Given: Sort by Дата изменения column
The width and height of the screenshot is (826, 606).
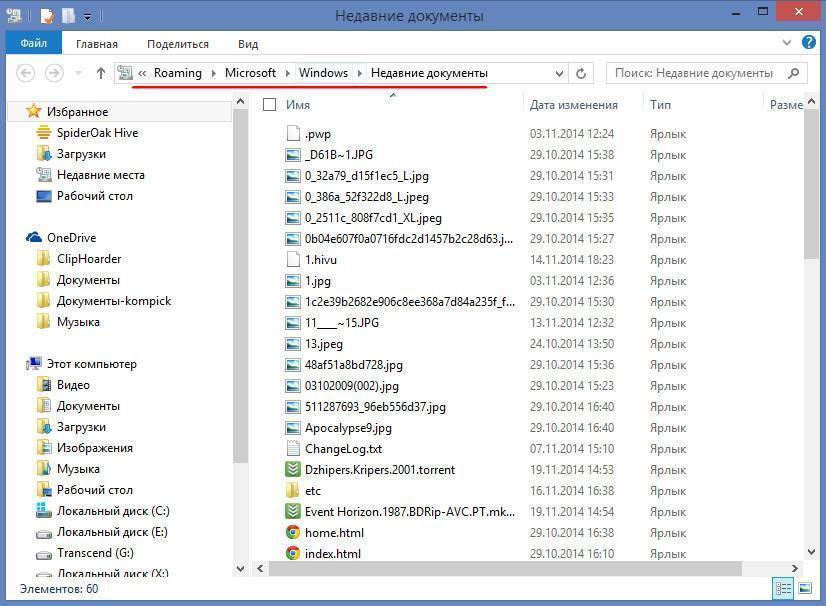Looking at the screenshot, I should coord(573,104).
